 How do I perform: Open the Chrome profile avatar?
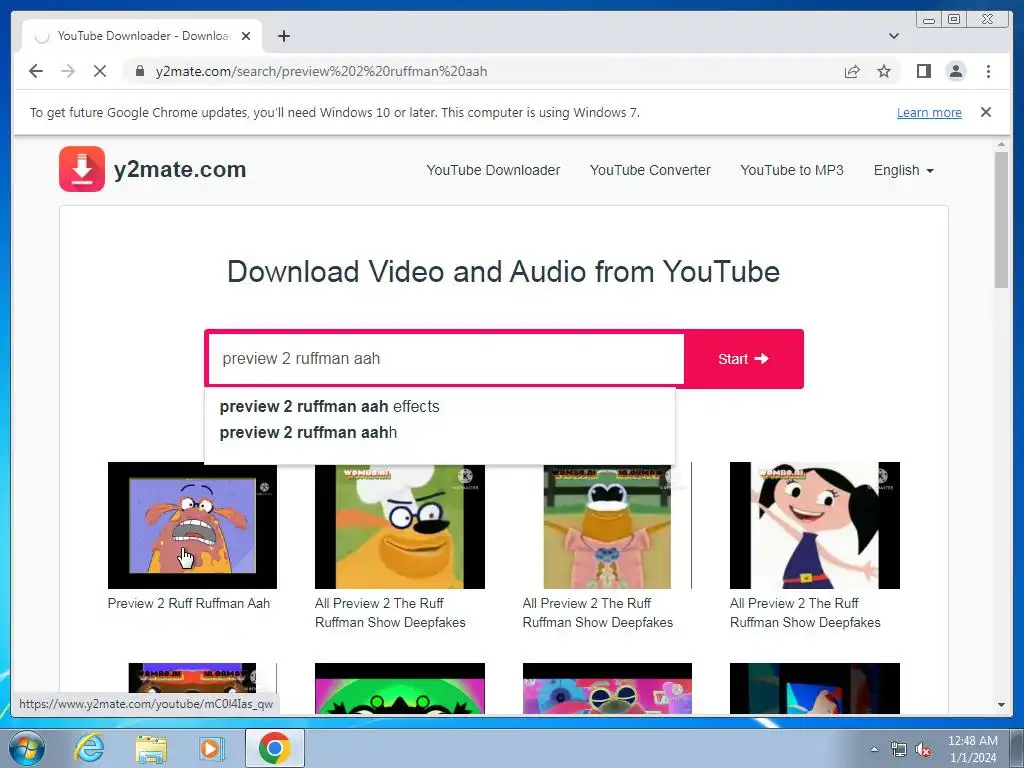coord(955,71)
